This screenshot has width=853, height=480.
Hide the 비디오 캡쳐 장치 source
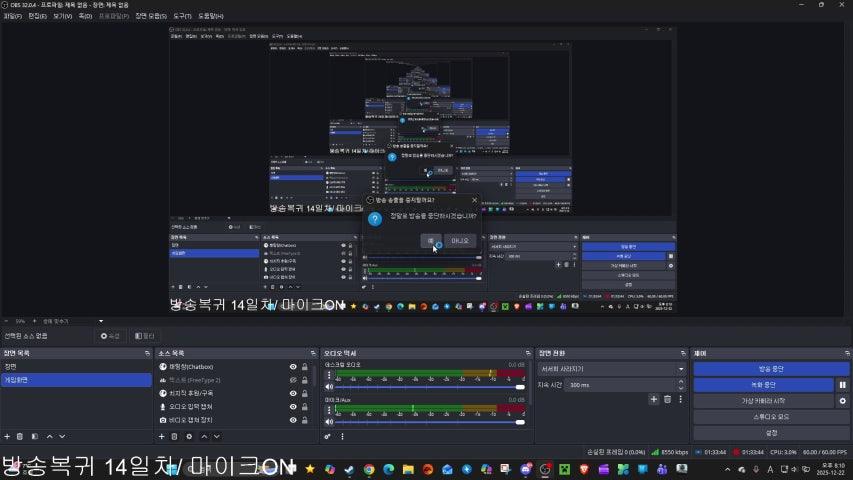[x=293, y=420]
